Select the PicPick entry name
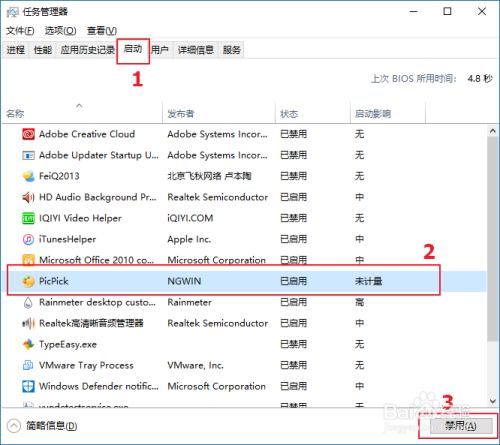This screenshot has height=445, width=500. tap(54, 281)
